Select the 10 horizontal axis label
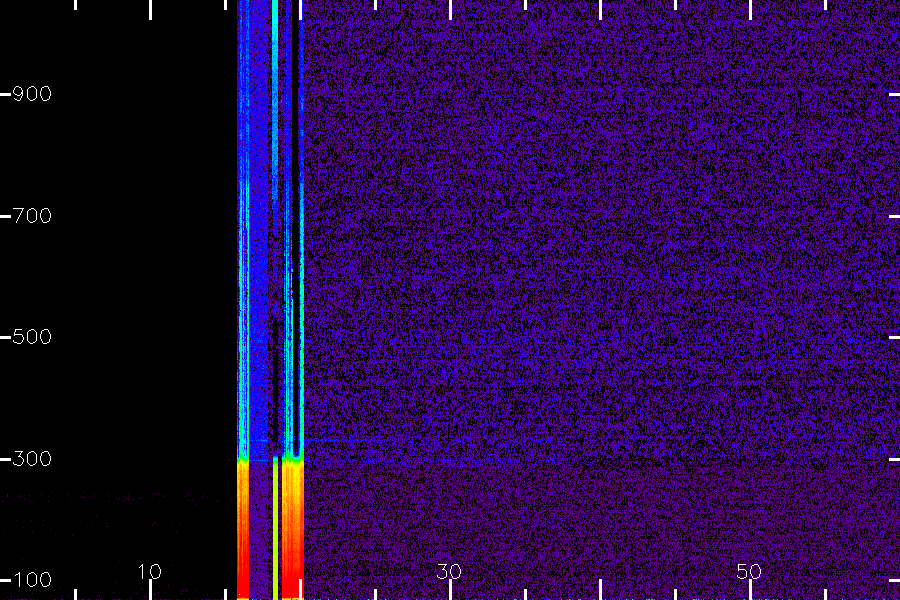Viewport: 900px width, 600px height. pyautogui.click(x=150, y=572)
